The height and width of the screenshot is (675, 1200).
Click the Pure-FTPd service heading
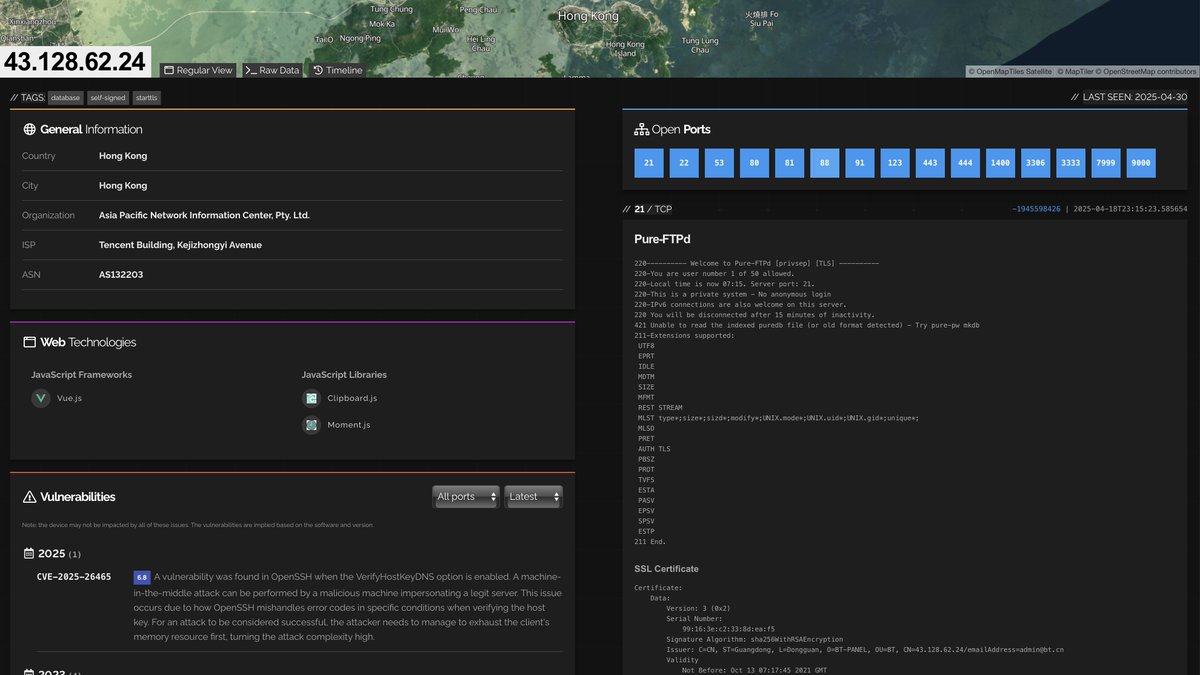662,239
